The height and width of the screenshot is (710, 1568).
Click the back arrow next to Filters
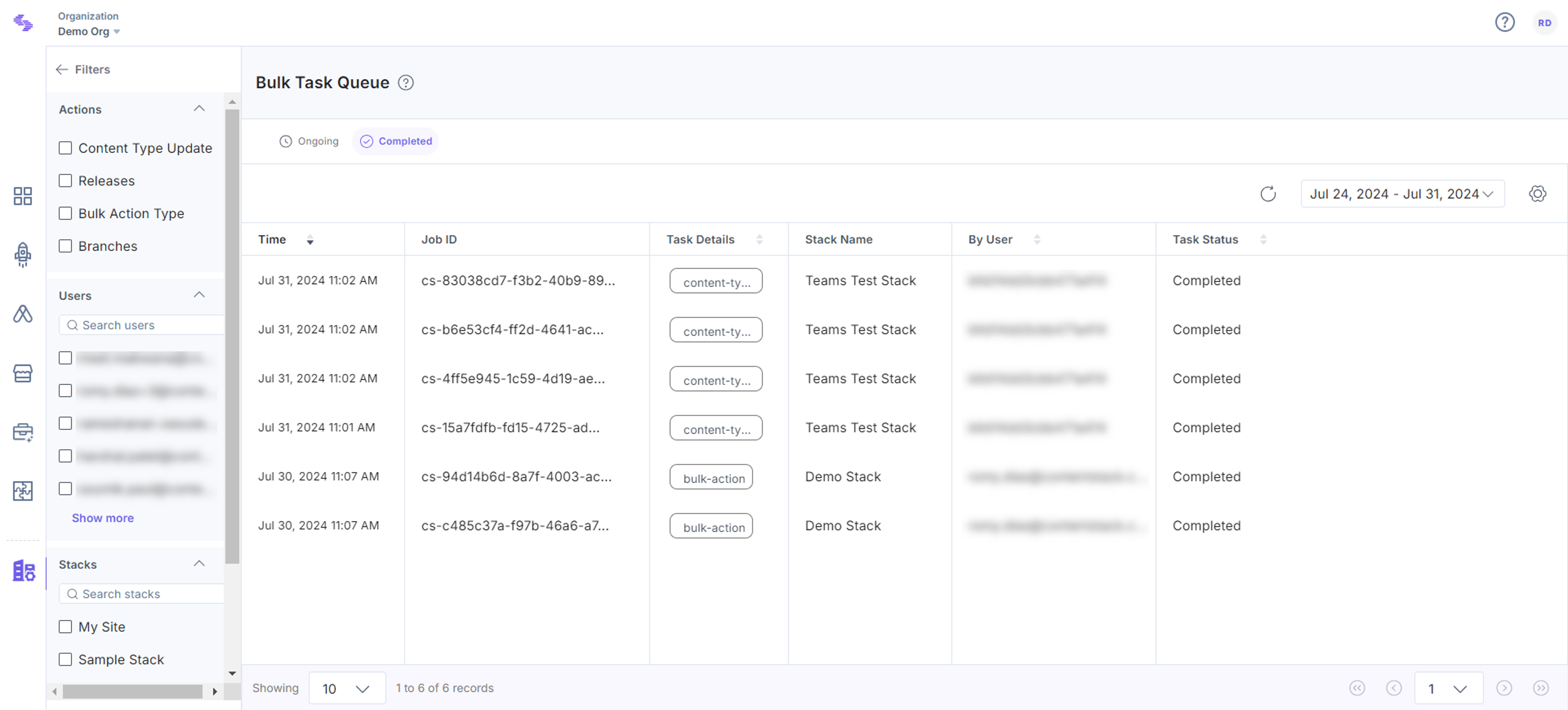[x=62, y=69]
